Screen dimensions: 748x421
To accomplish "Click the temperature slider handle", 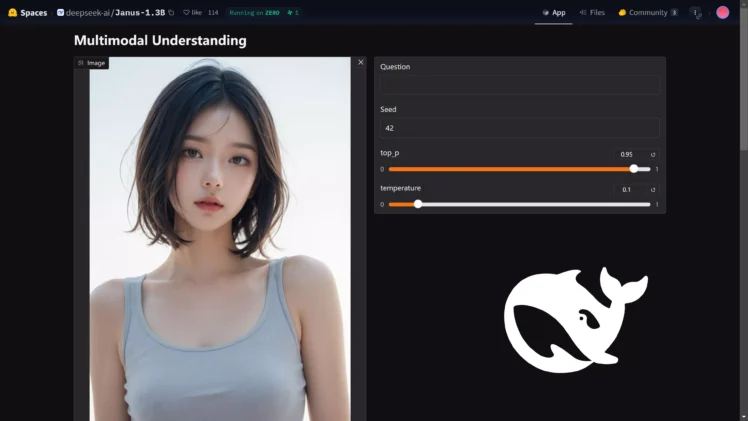I will point(418,204).
